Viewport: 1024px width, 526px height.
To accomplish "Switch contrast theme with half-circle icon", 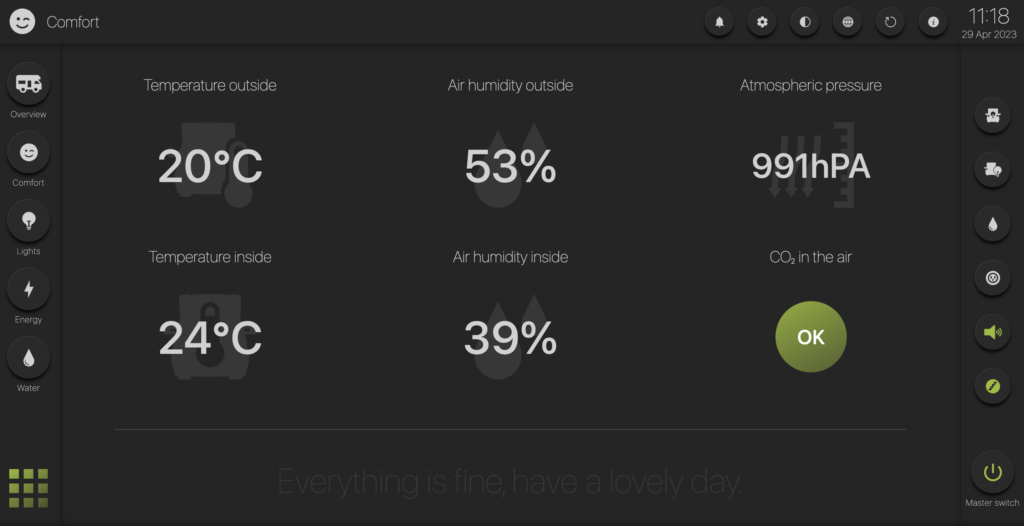I will (805, 22).
